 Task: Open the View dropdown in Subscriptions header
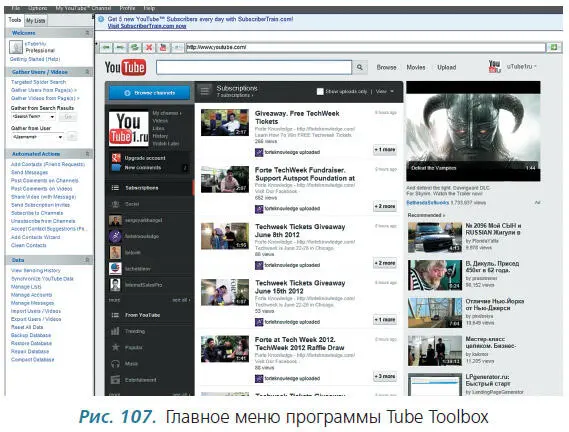[x=385, y=91]
